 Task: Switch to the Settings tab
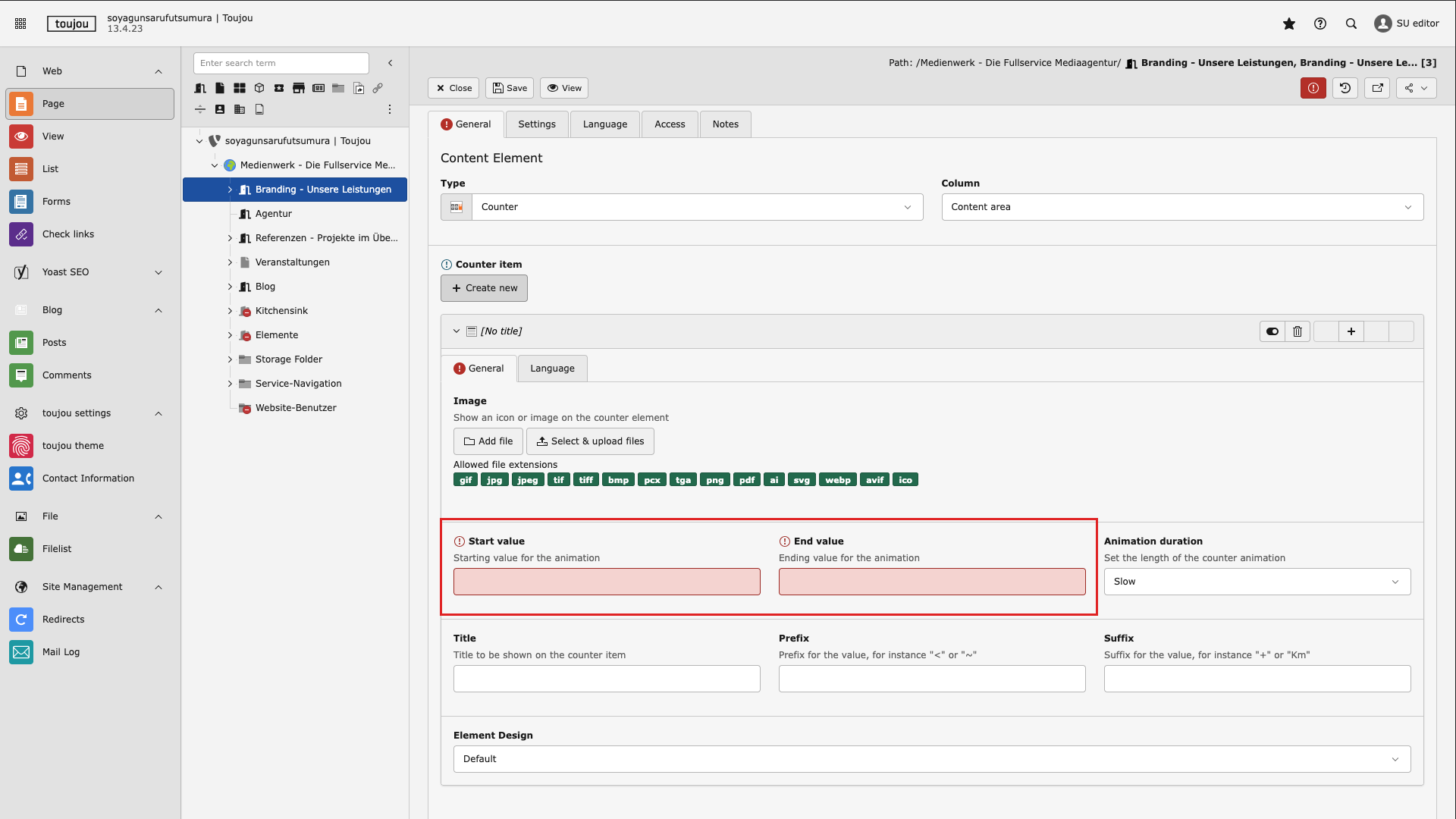(537, 124)
